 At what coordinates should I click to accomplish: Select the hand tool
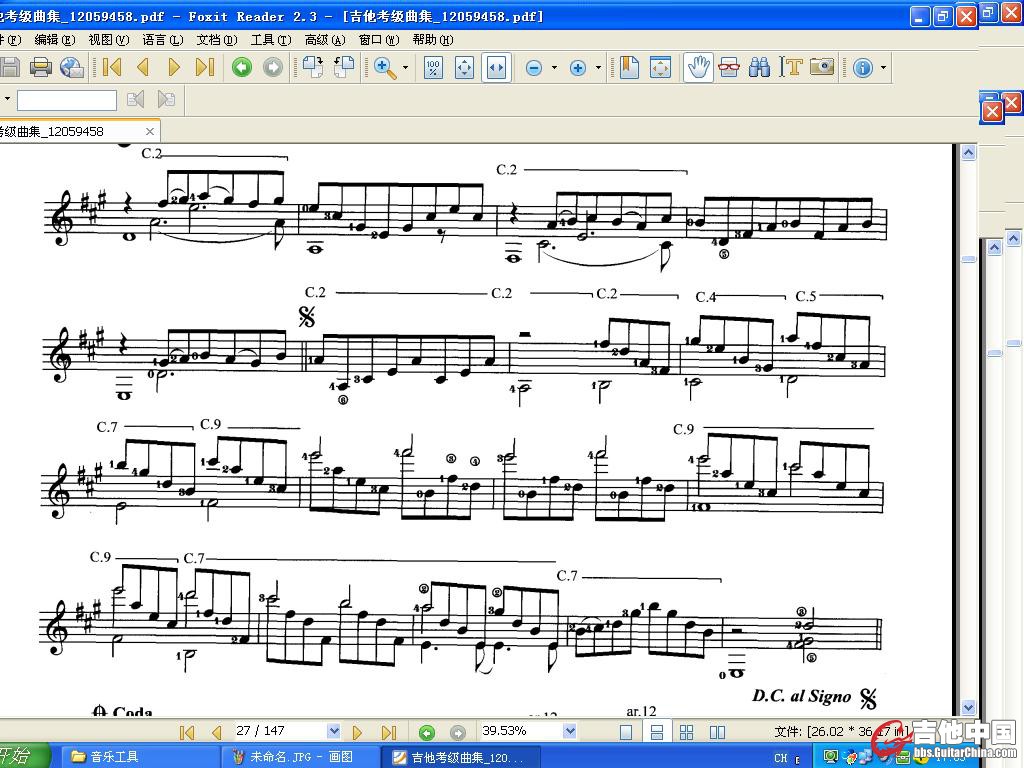698,67
